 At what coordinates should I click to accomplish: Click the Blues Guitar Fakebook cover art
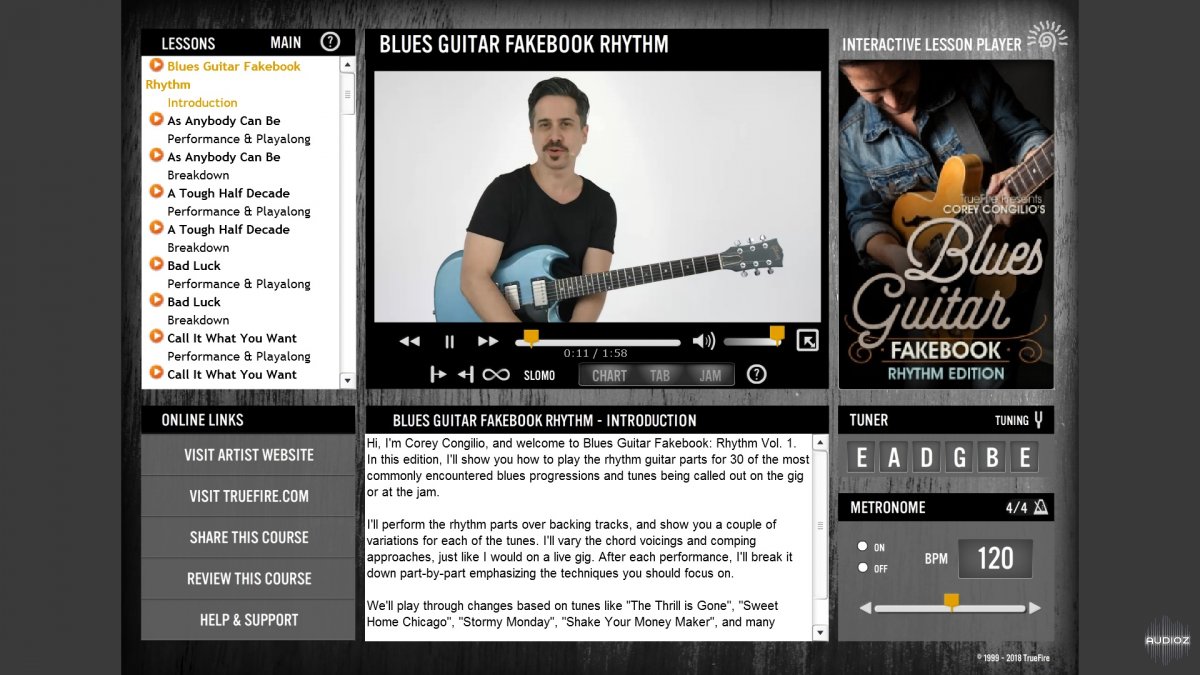tap(946, 224)
